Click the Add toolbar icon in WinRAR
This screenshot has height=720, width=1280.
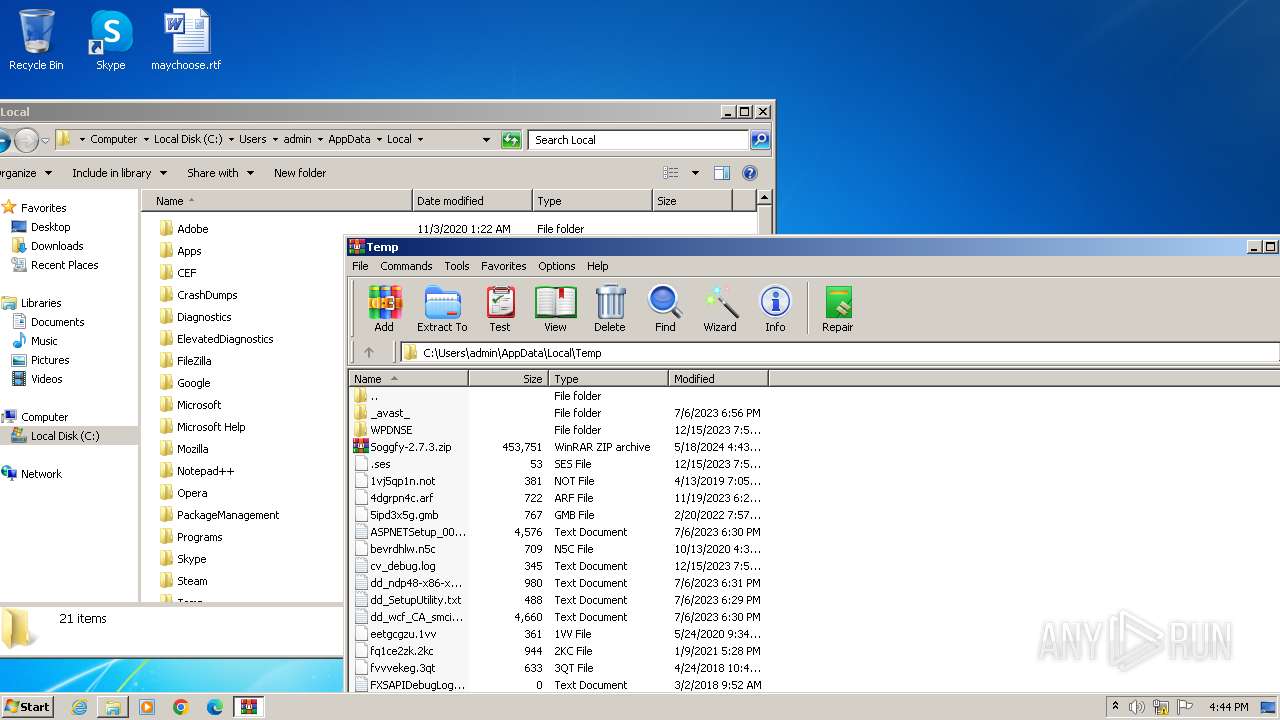click(384, 309)
